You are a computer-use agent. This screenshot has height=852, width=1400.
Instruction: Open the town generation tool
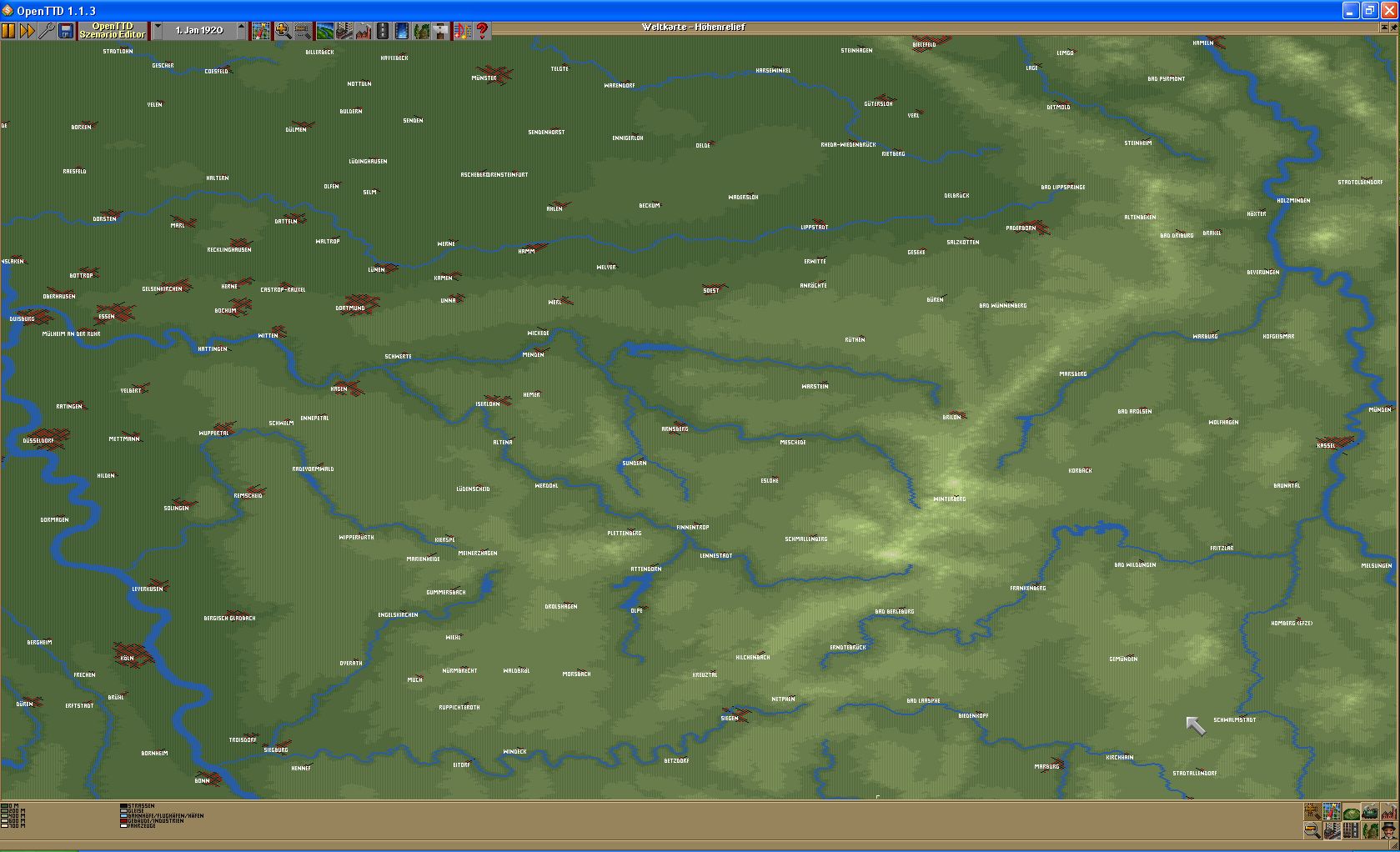coord(344,31)
